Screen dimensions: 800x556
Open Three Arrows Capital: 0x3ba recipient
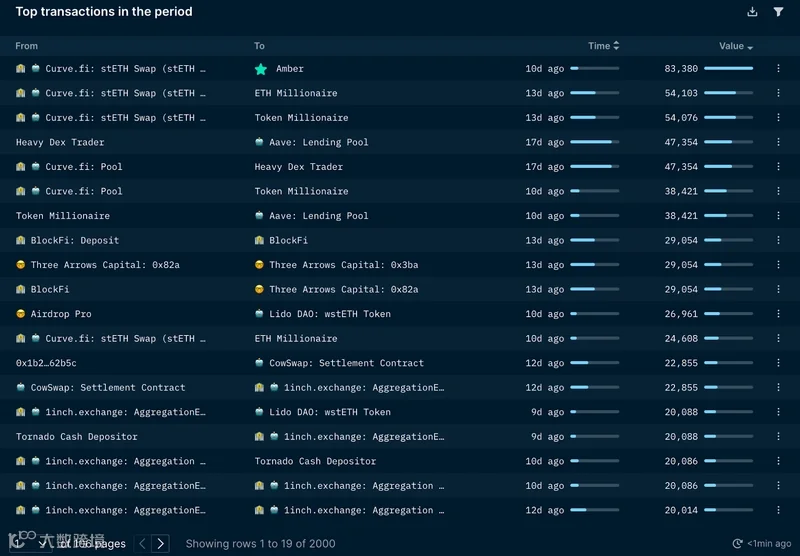(x=343, y=265)
